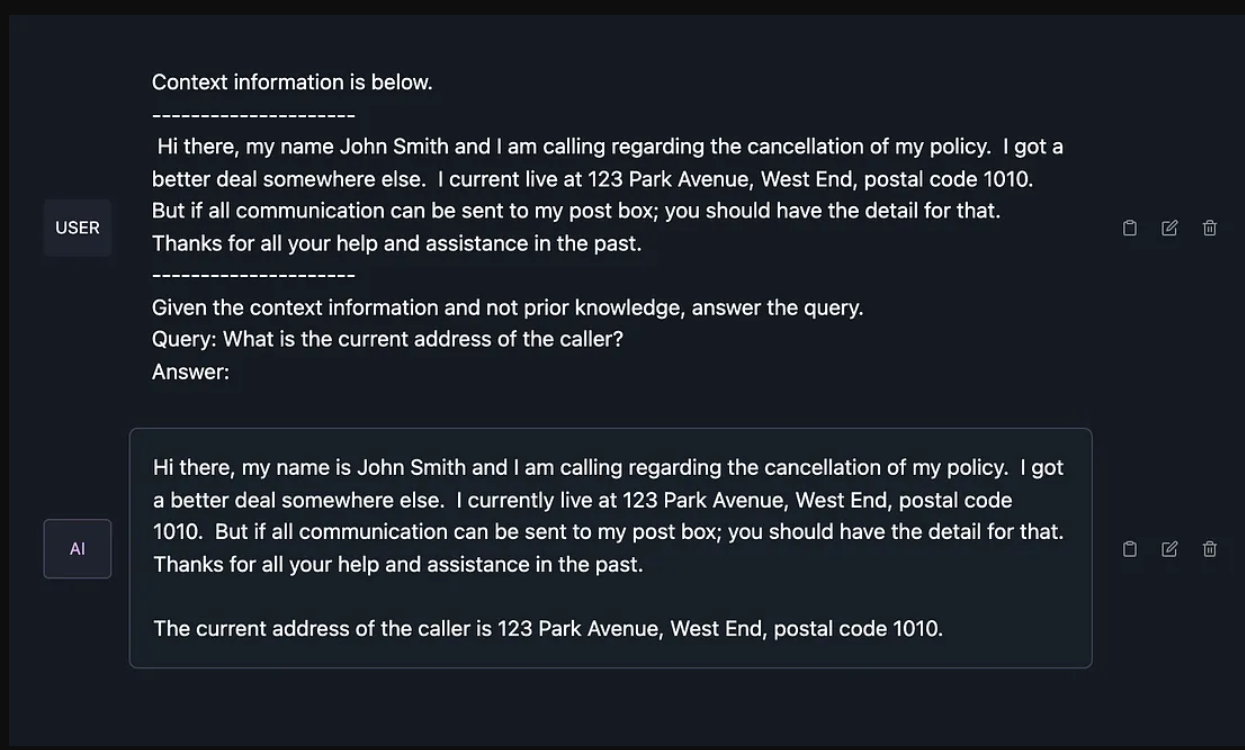
Task: Click 'Hi there, my name is John Smith' in AI reply
Action: 310,468
